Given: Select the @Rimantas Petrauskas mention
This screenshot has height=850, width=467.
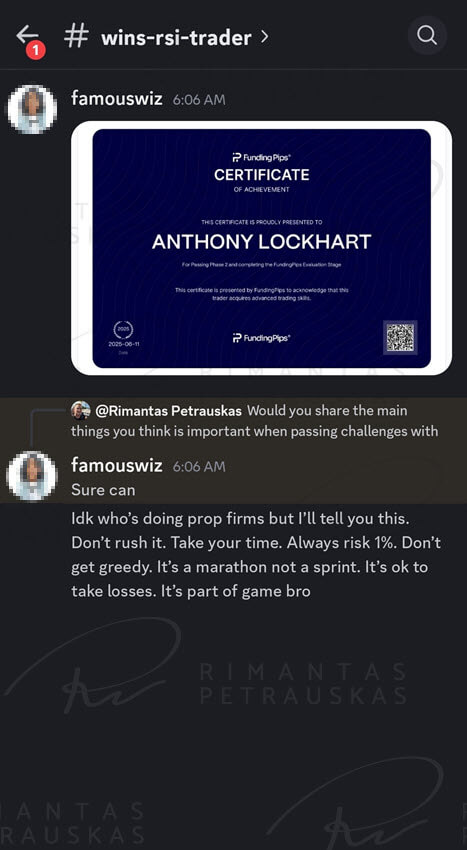Looking at the screenshot, I should tap(168, 410).
